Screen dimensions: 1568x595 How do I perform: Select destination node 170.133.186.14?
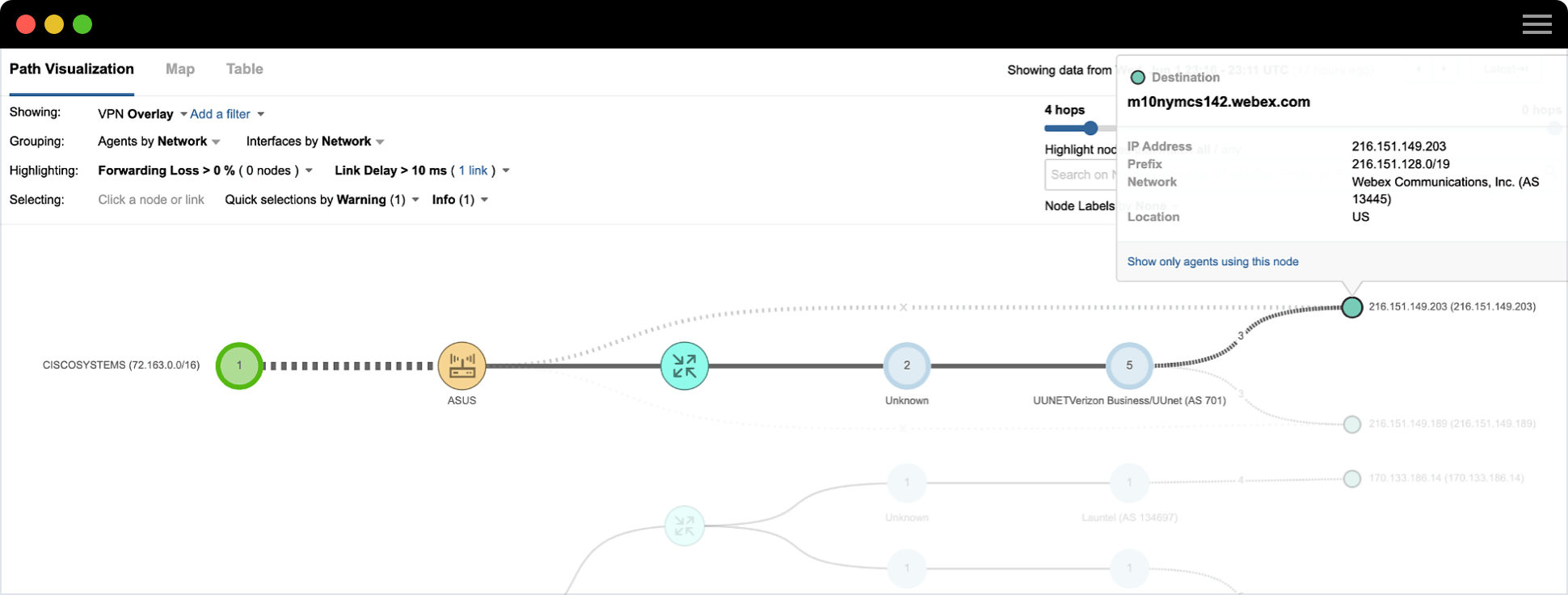[1351, 479]
